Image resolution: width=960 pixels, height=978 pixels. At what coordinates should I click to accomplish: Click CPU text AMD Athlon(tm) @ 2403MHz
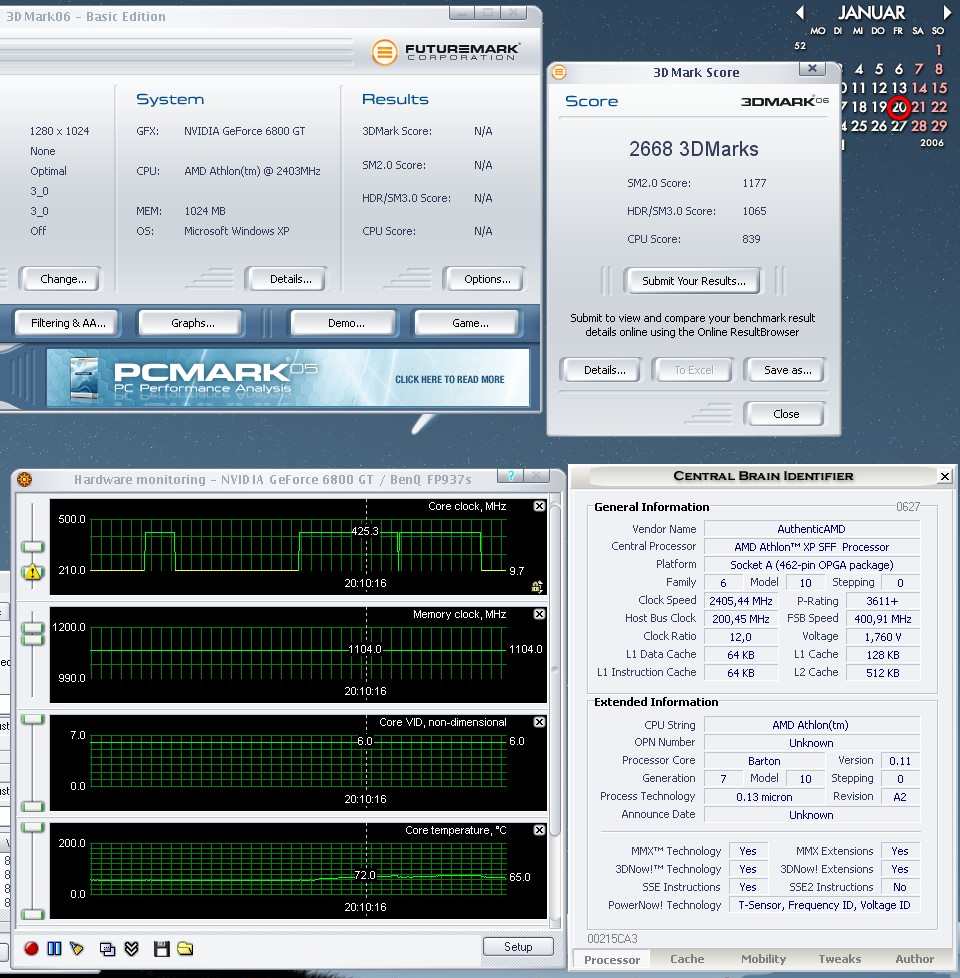point(252,171)
